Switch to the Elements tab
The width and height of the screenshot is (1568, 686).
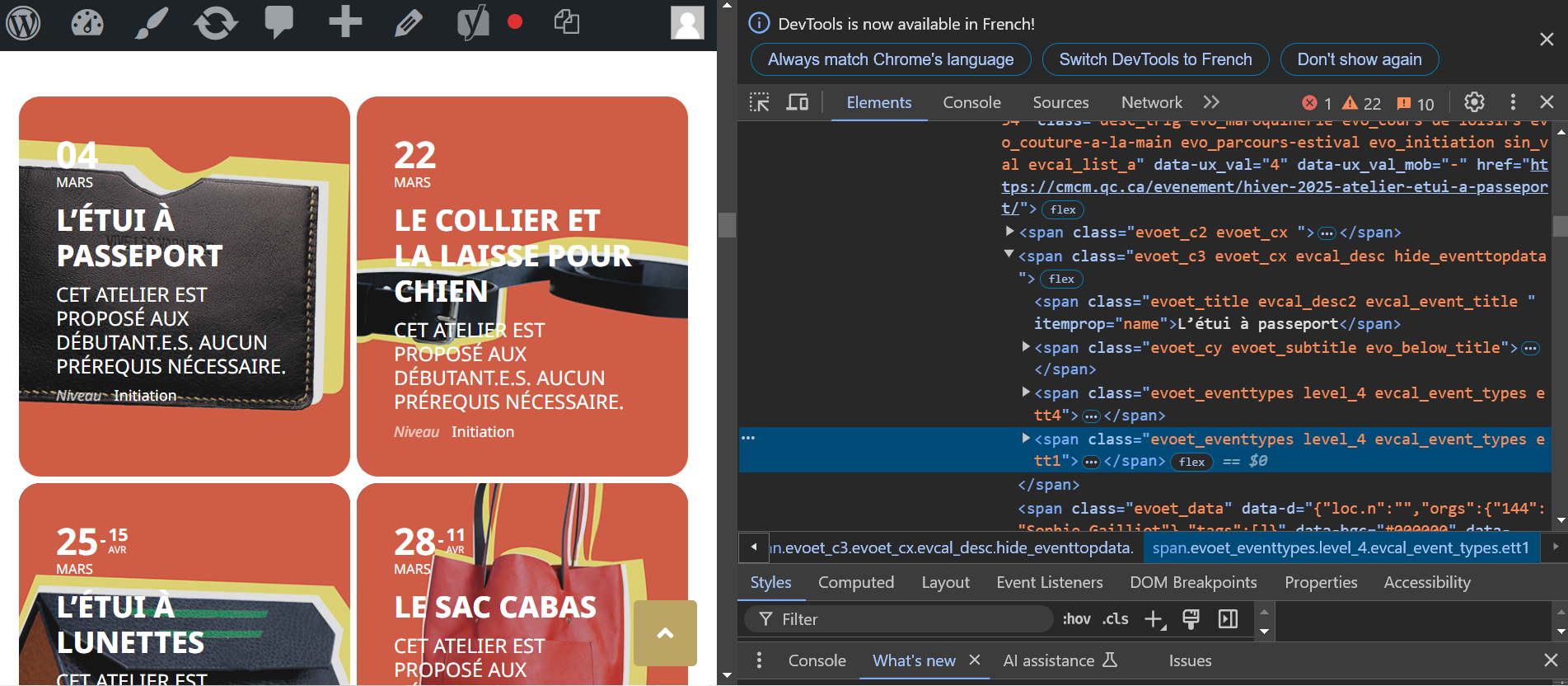tap(879, 102)
